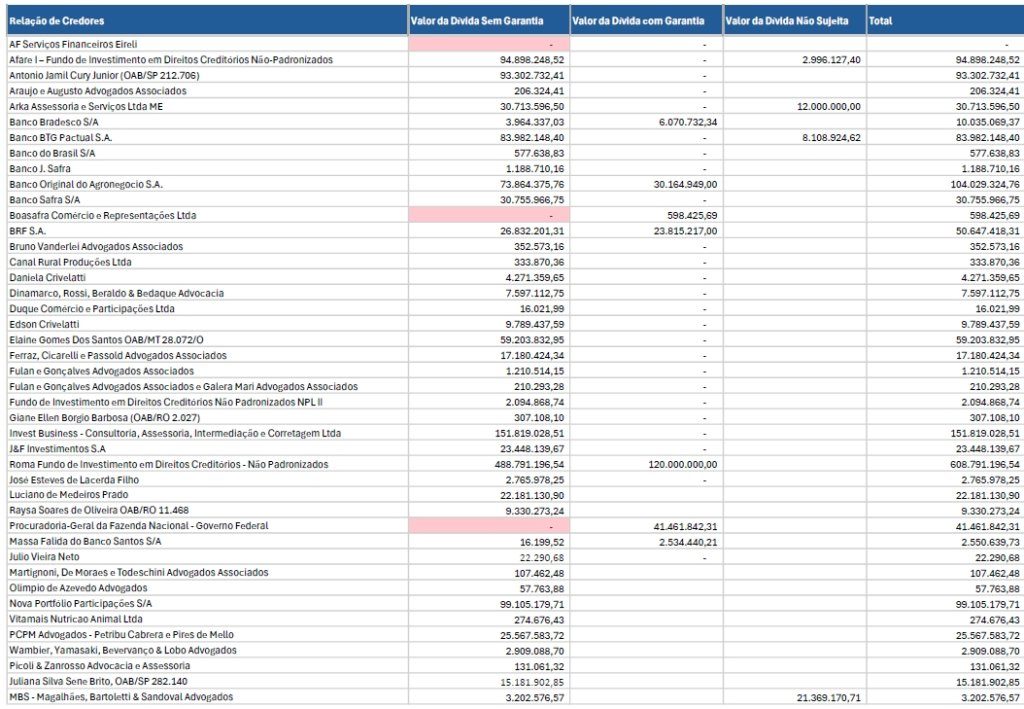Screen dimensions: 1024x709
Task: Select the pink cell in Boasafra Comércio row
Action: pyautogui.click(x=488, y=215)
